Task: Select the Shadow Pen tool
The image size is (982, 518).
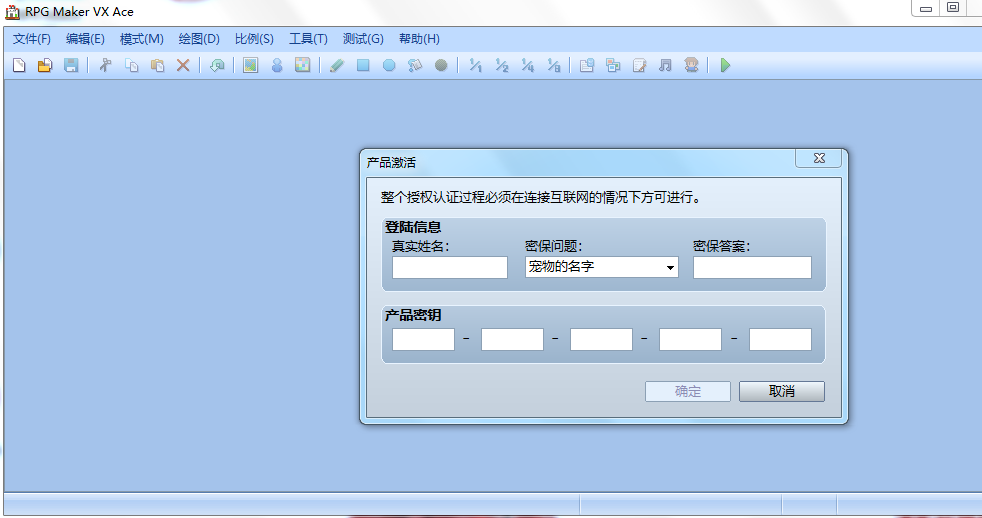Action: click(442, 65)
